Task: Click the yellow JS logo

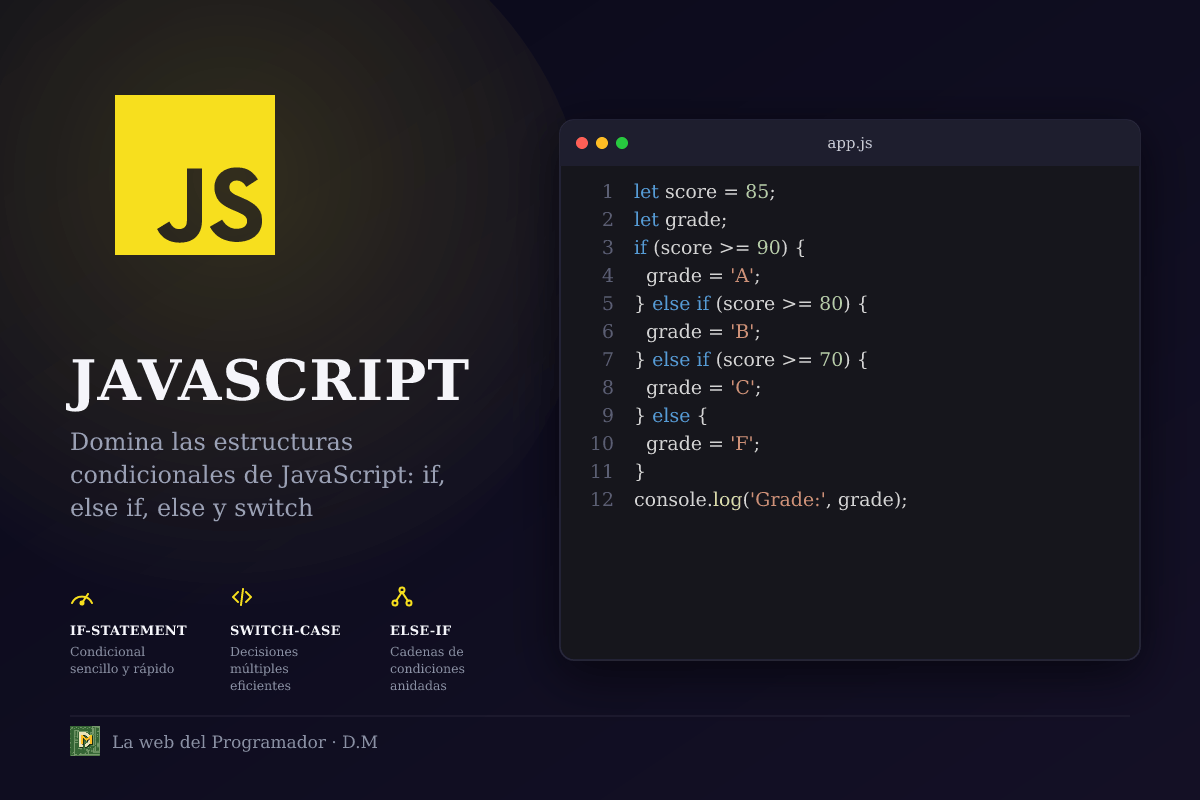Action: [x=195, y=175]
